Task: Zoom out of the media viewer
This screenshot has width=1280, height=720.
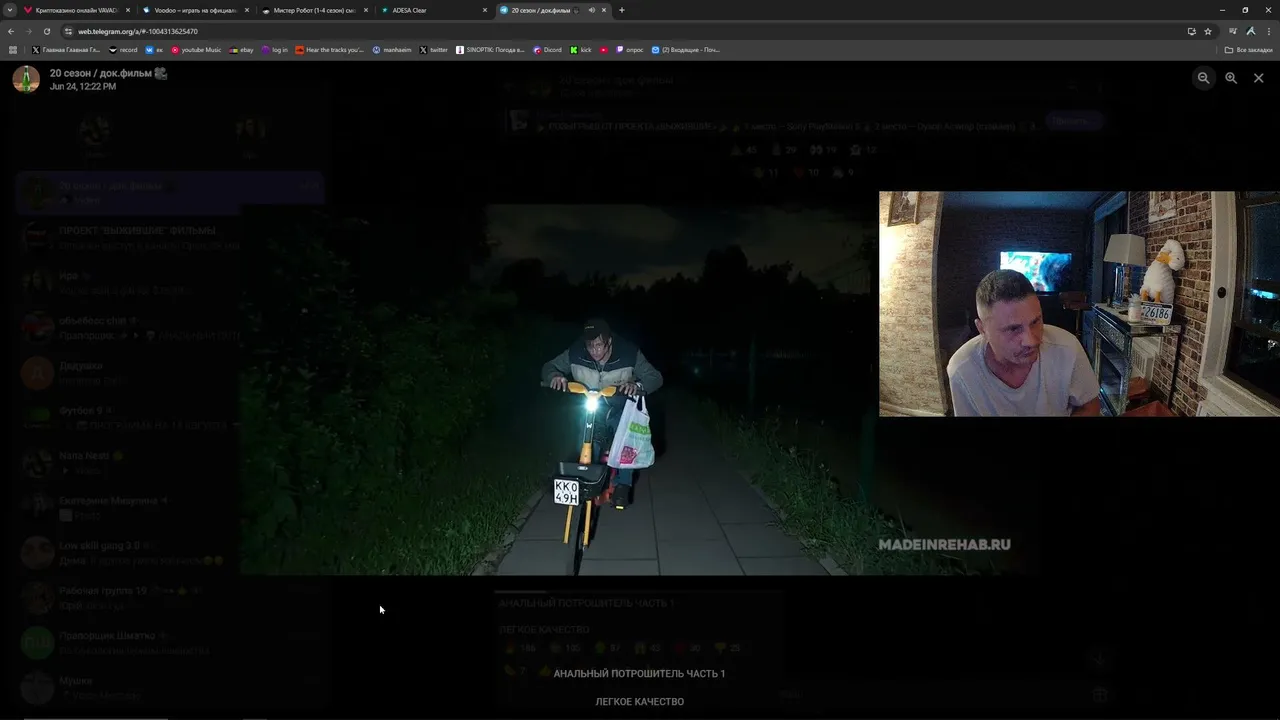Action: pyautogui.click(x=1204, y=78)
